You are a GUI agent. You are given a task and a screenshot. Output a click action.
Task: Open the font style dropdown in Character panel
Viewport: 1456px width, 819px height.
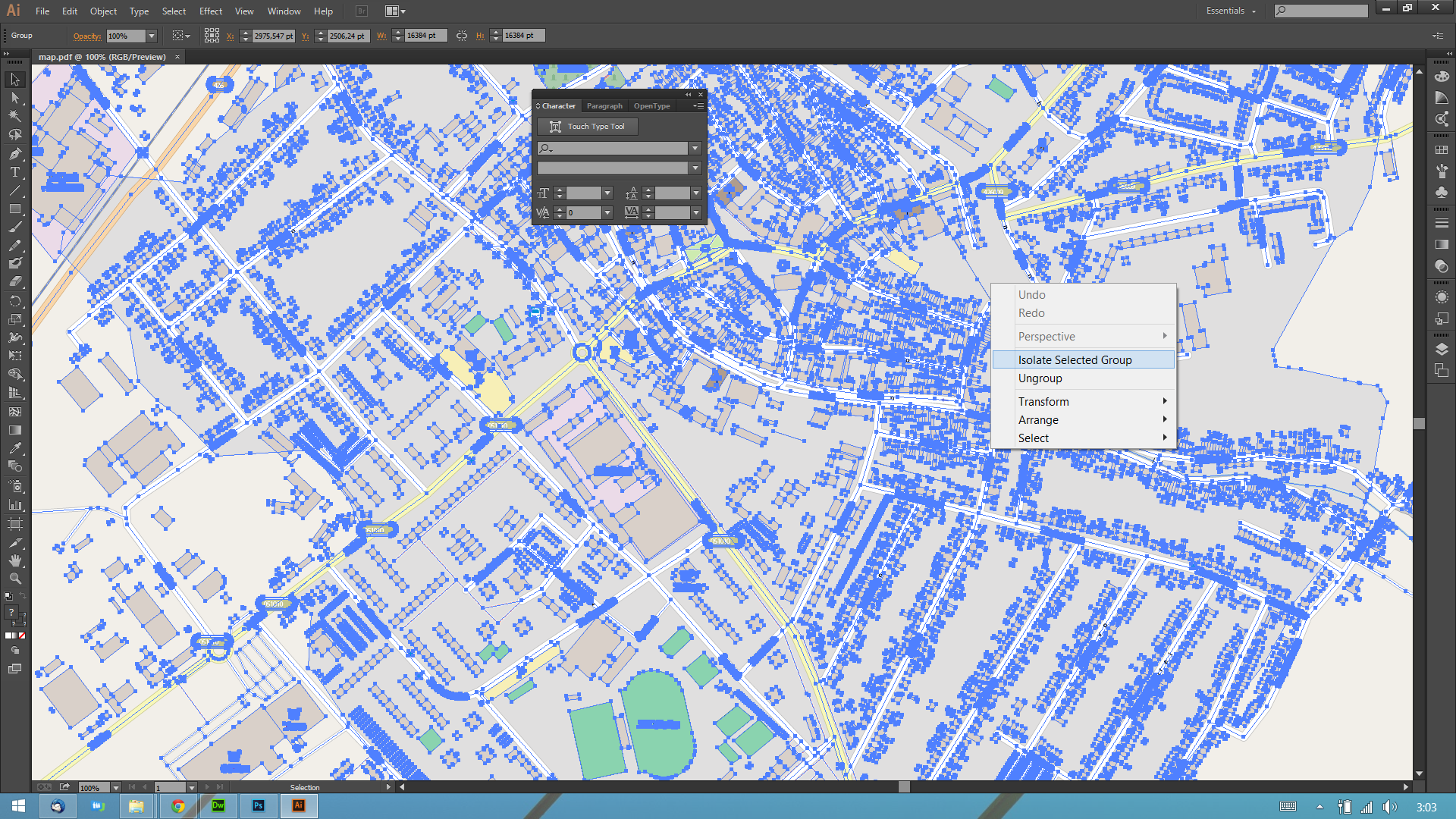[x=695, y=168]
